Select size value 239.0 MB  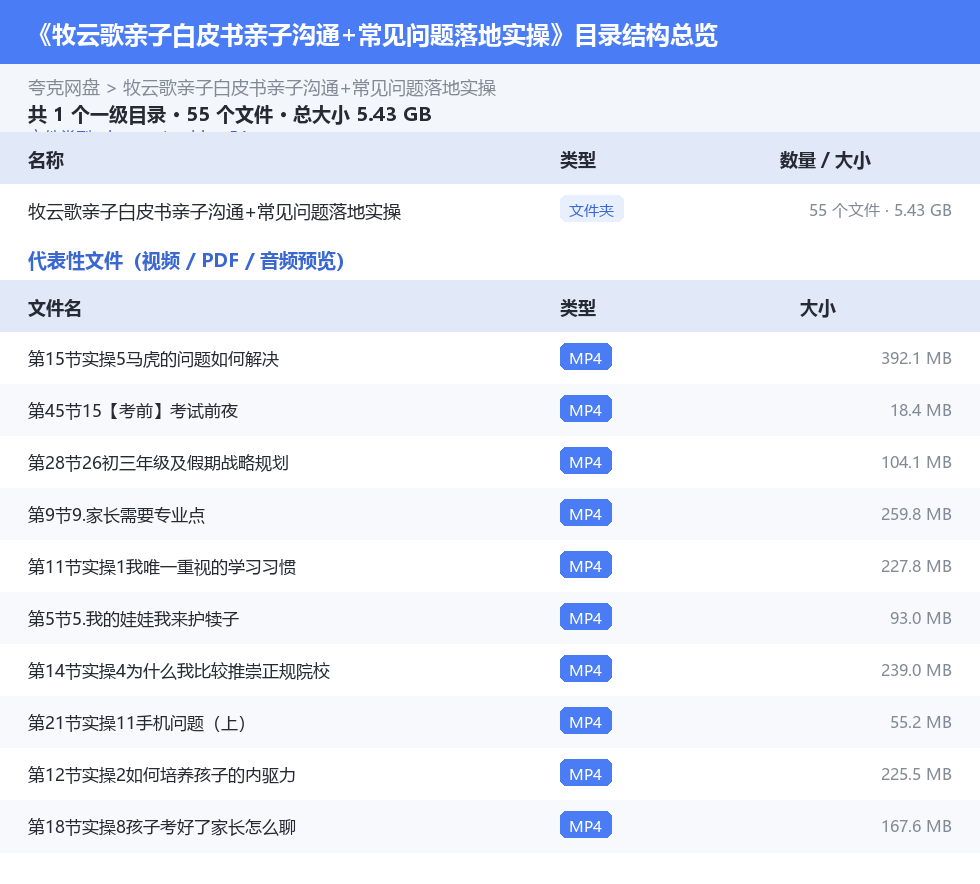916,670
